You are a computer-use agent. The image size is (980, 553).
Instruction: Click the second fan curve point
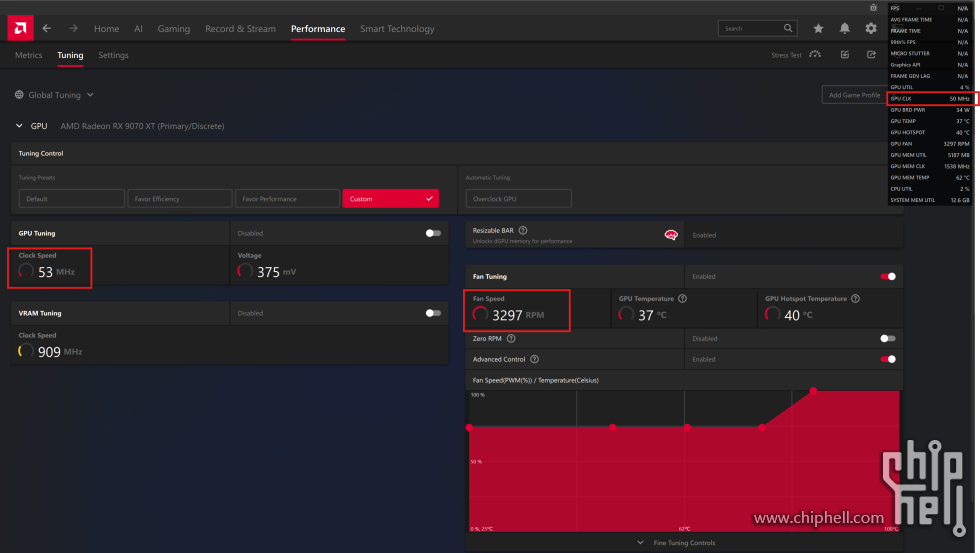pyautogui.click(x=612, y=427)
